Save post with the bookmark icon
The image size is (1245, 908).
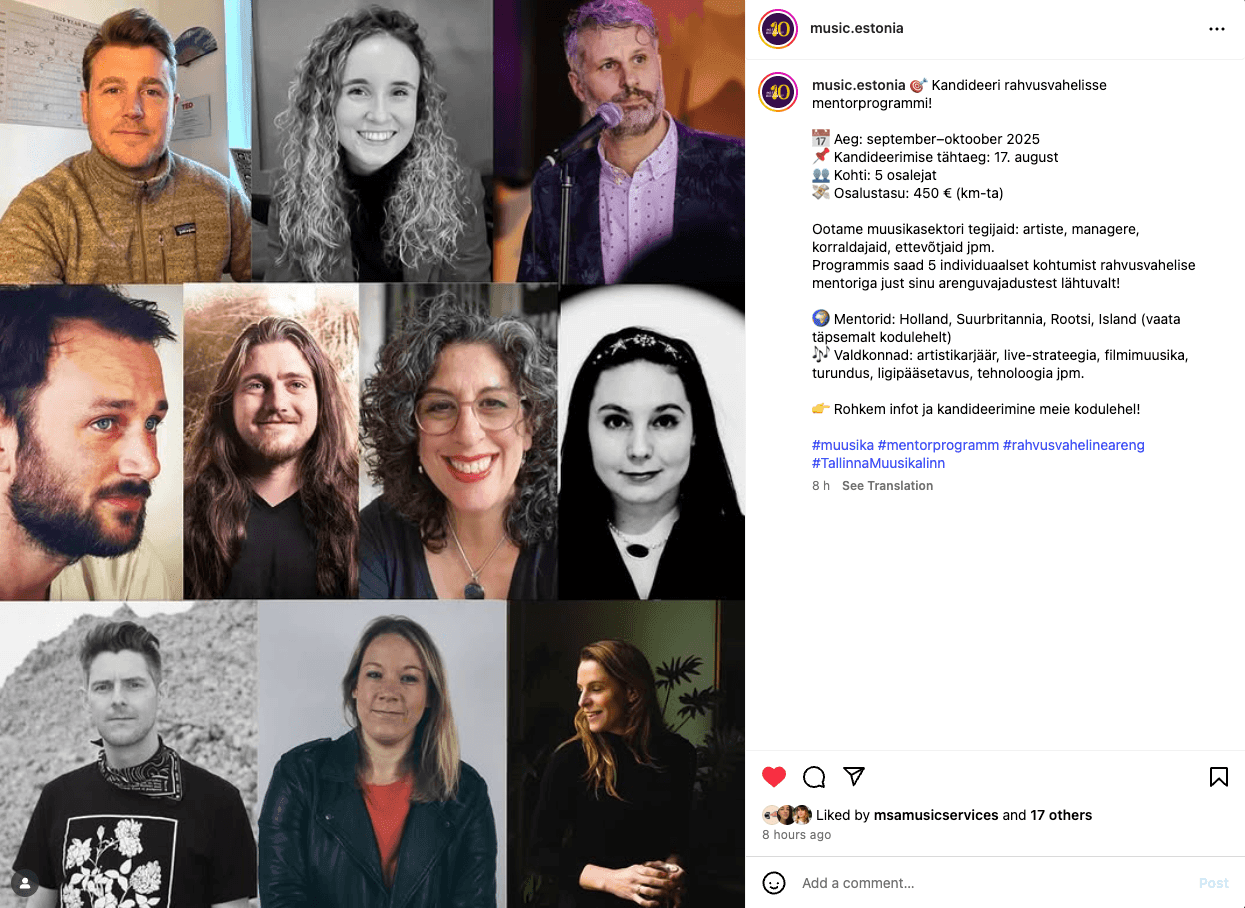(x=1219, y=777)
